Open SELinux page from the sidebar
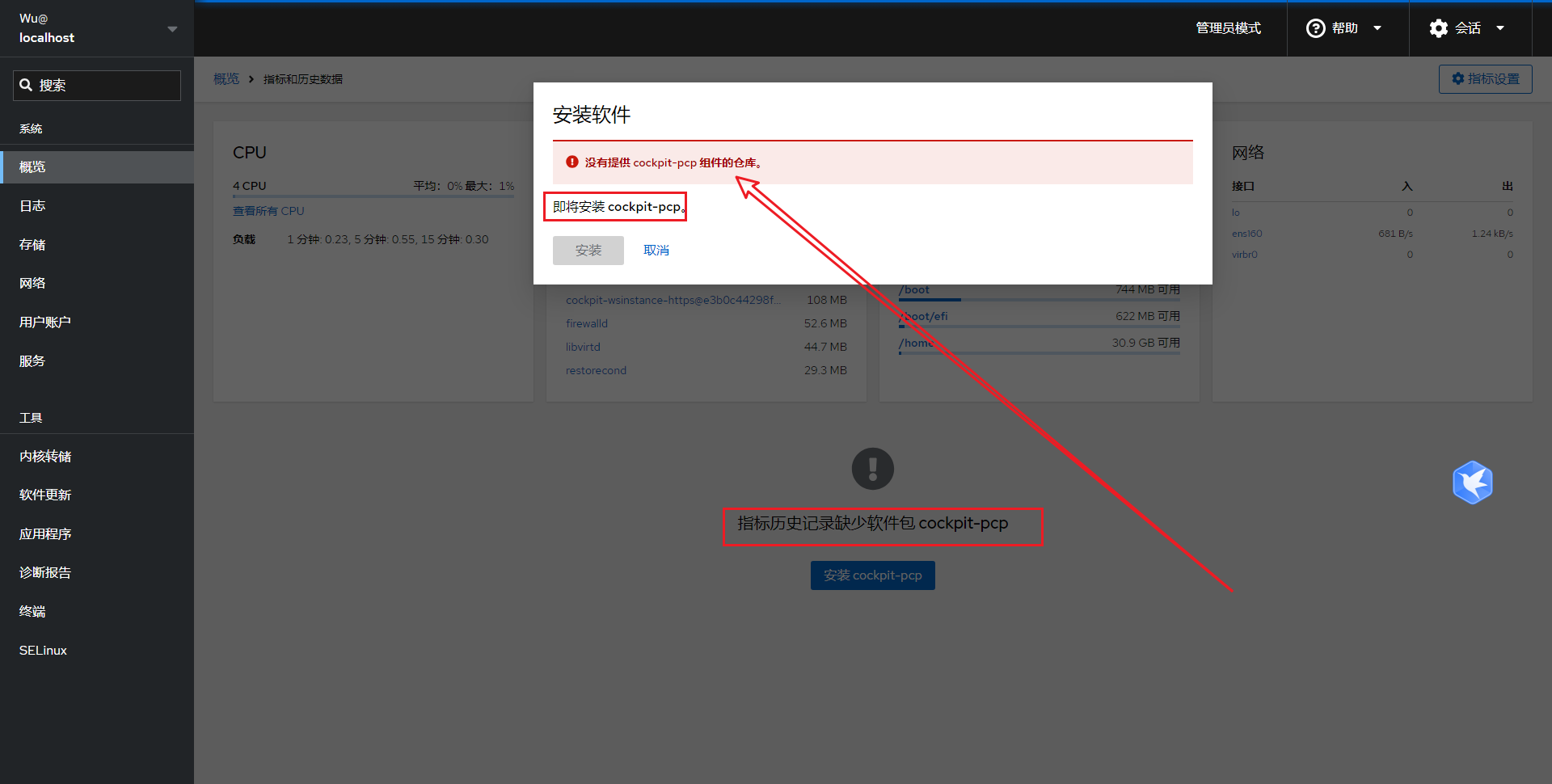Screen dimensions: 1552x784 click(43, 651)
